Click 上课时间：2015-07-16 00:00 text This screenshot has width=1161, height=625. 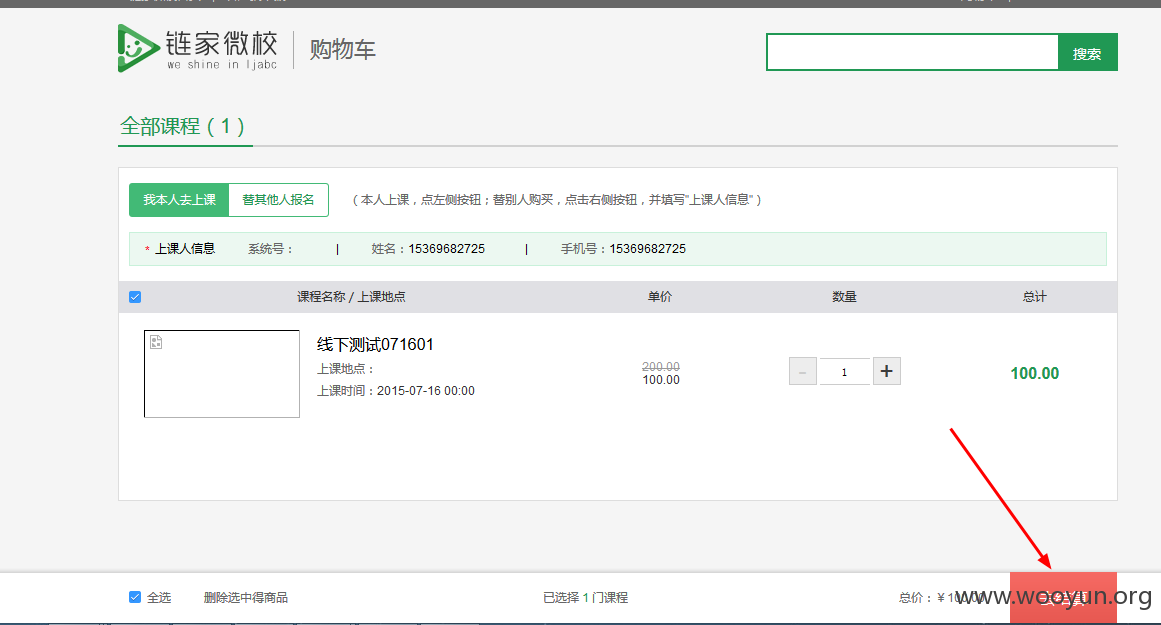click(x=396, y=391)
